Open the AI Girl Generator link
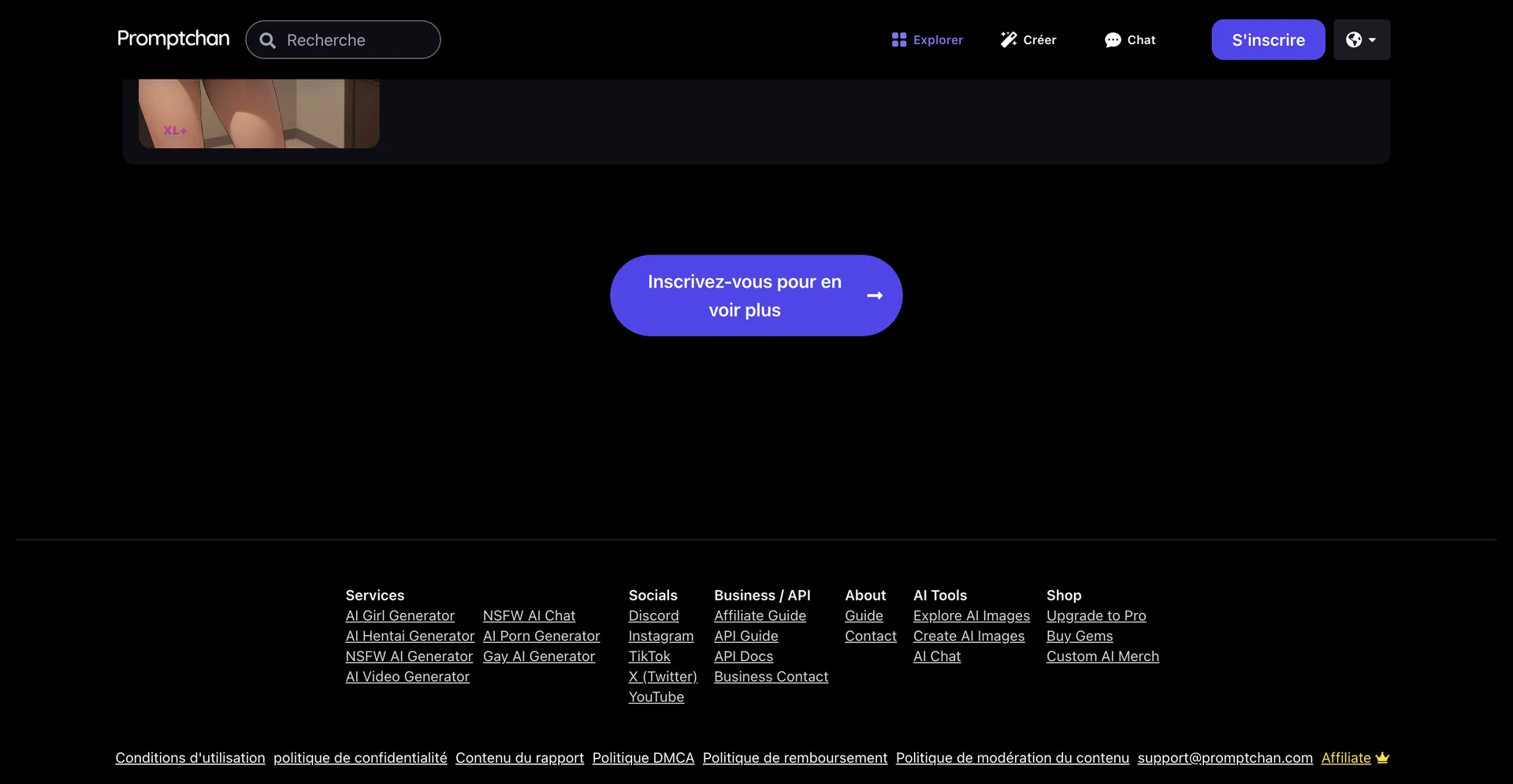 pyautogui.click(x=400, y=615)
